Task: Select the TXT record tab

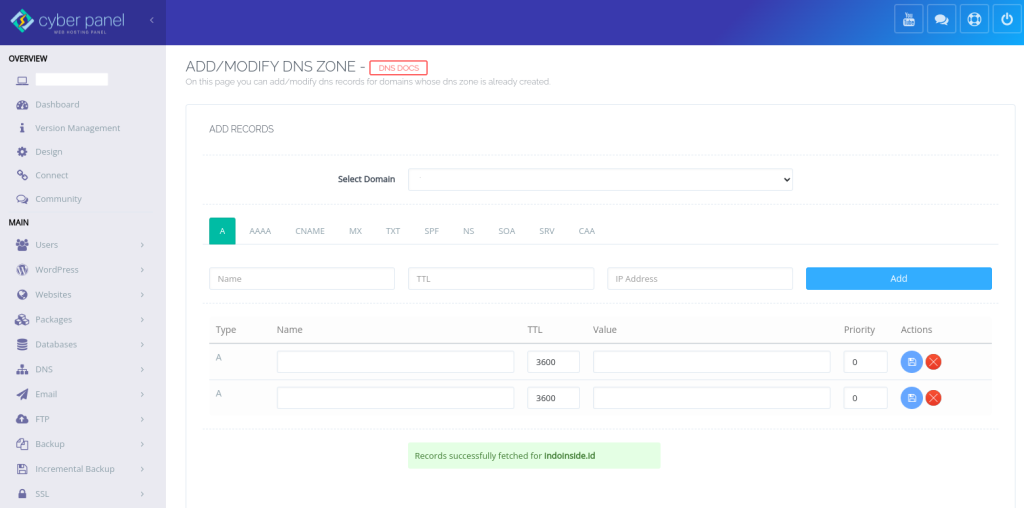Action: (393, 231)
